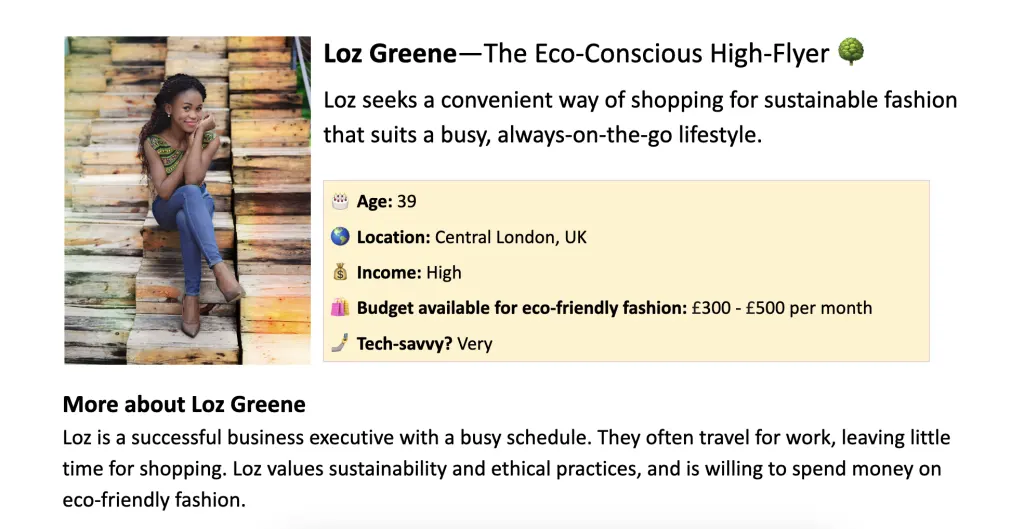The image size is (1024, 529).
Task: Click the tree emoji beside the title
Action: pos(851,52)
